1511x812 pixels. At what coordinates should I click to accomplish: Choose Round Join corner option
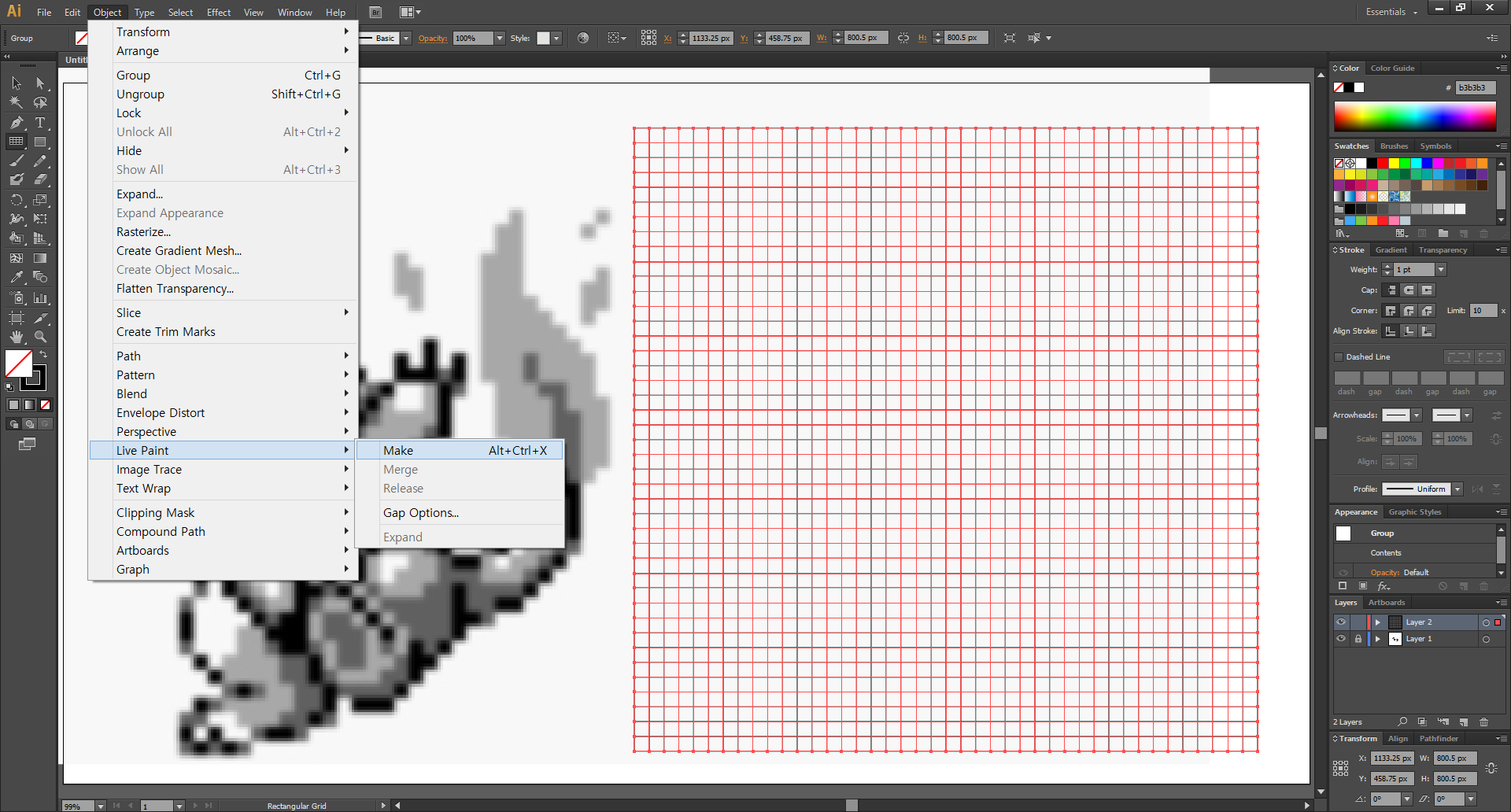click(1409, 311)
